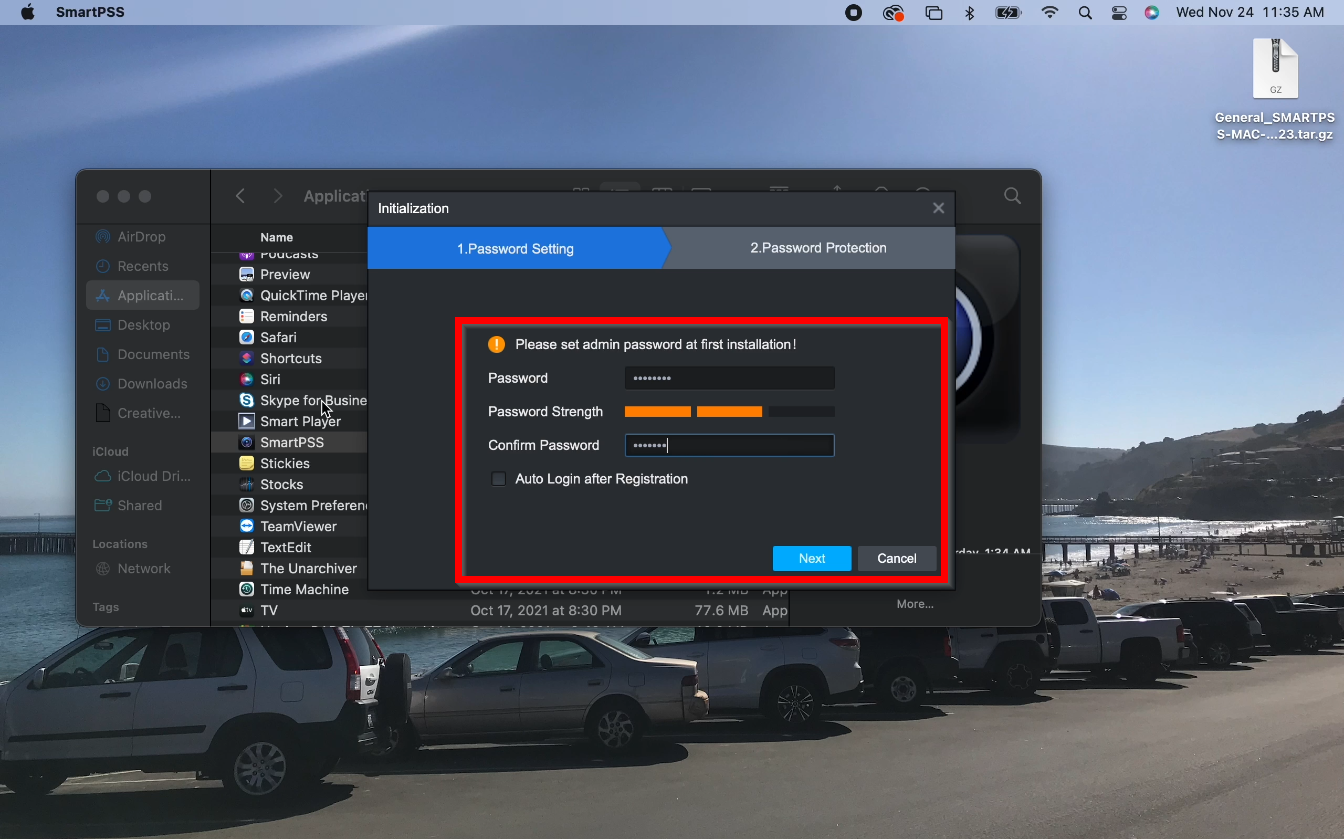
Task: Open Network in the Finder sidebar
Action: pos(142,568)
